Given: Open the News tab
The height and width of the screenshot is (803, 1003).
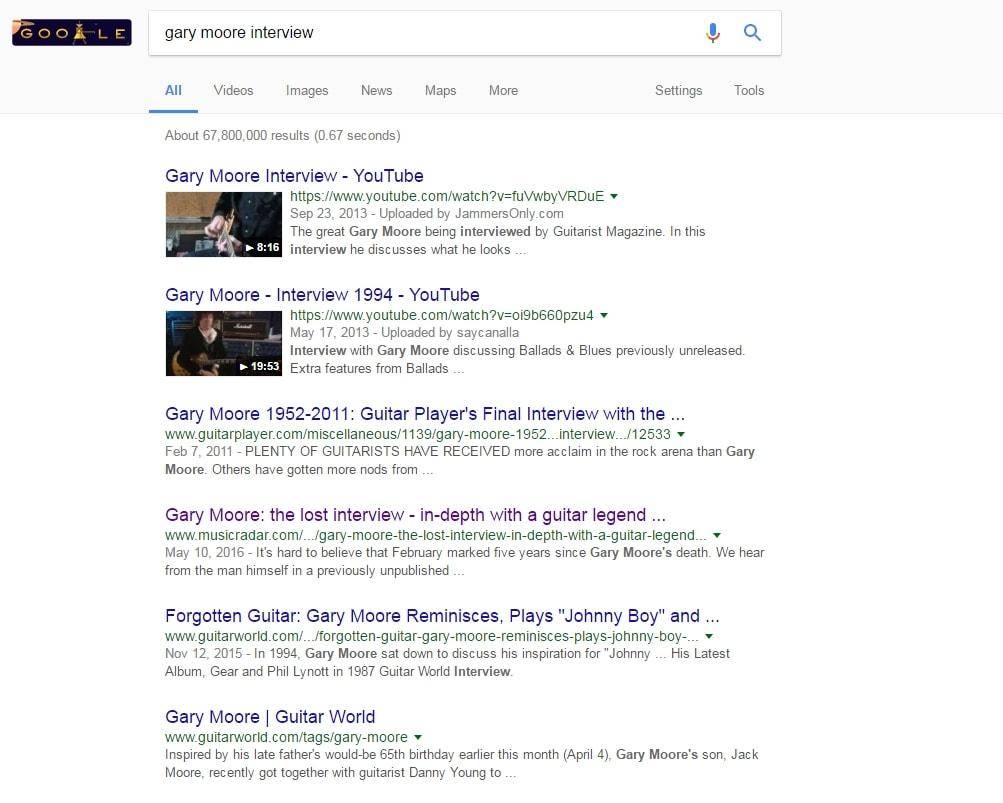Looking at the screenshot, I should pos(376,90).
